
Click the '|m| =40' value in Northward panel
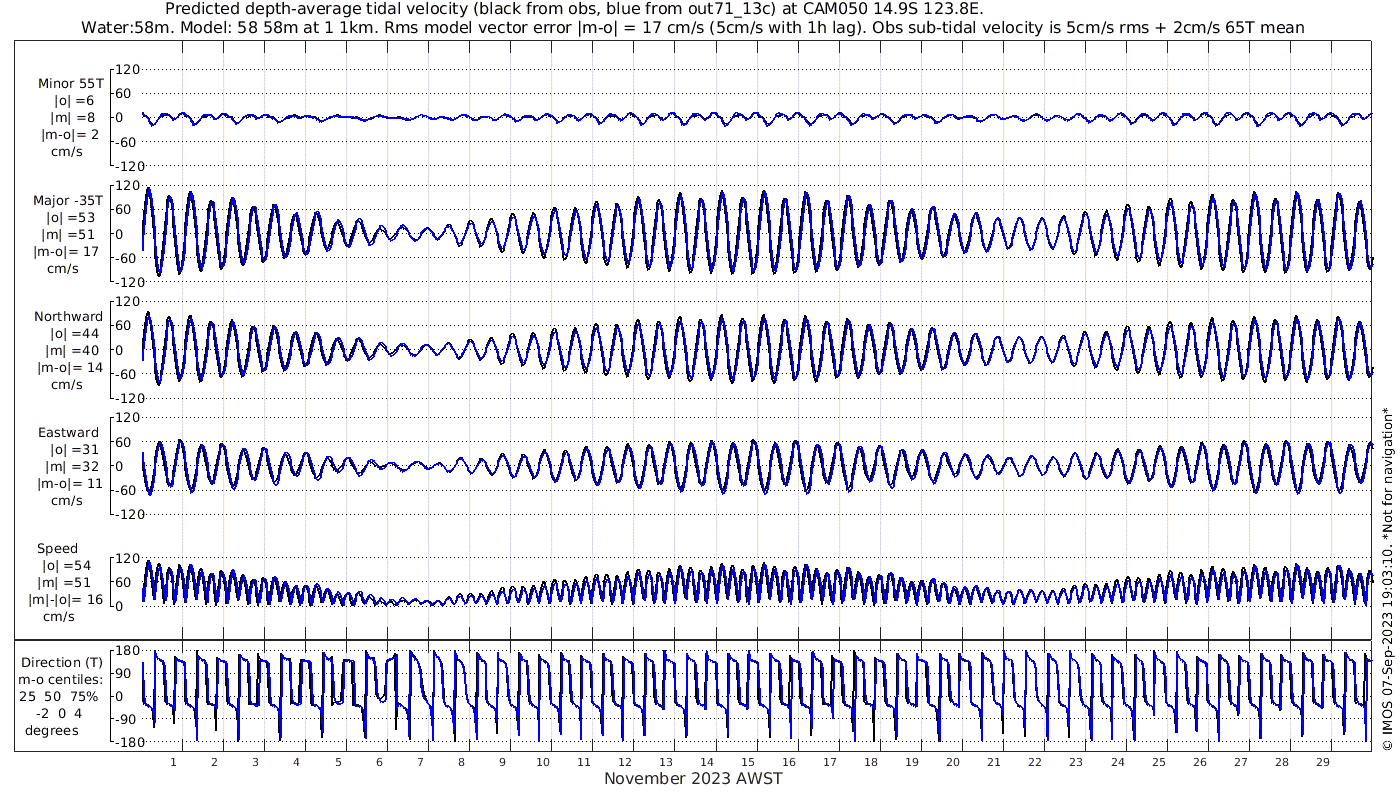pos(74,351)
